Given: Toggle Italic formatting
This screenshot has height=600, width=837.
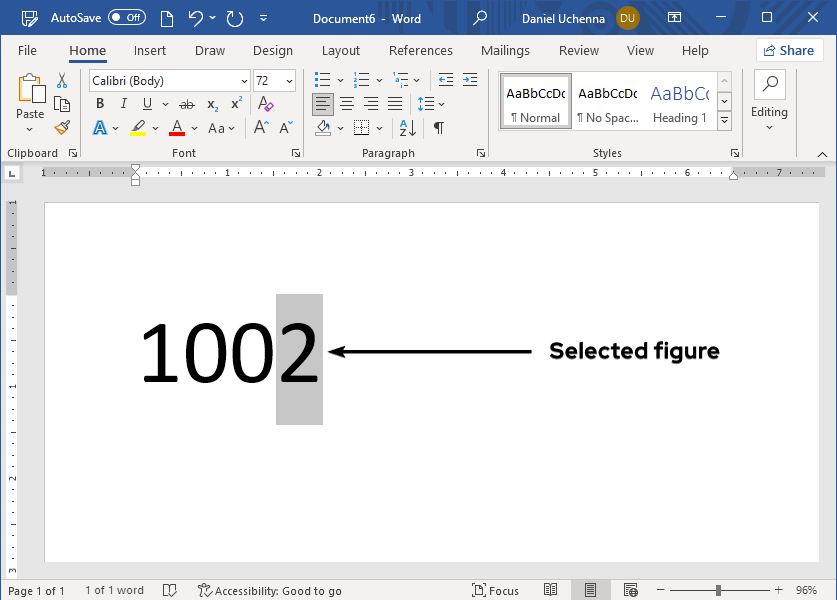Looking at the screenshot, I should [x=124, y=104].
